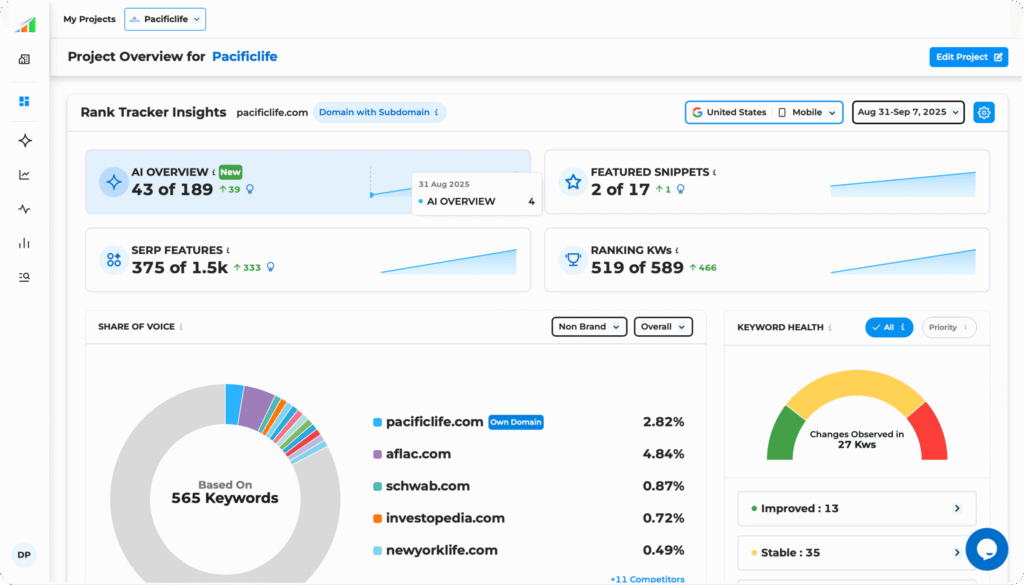Click the chat support bubble icon
The image size is (1024, 585).
point(986,549)
